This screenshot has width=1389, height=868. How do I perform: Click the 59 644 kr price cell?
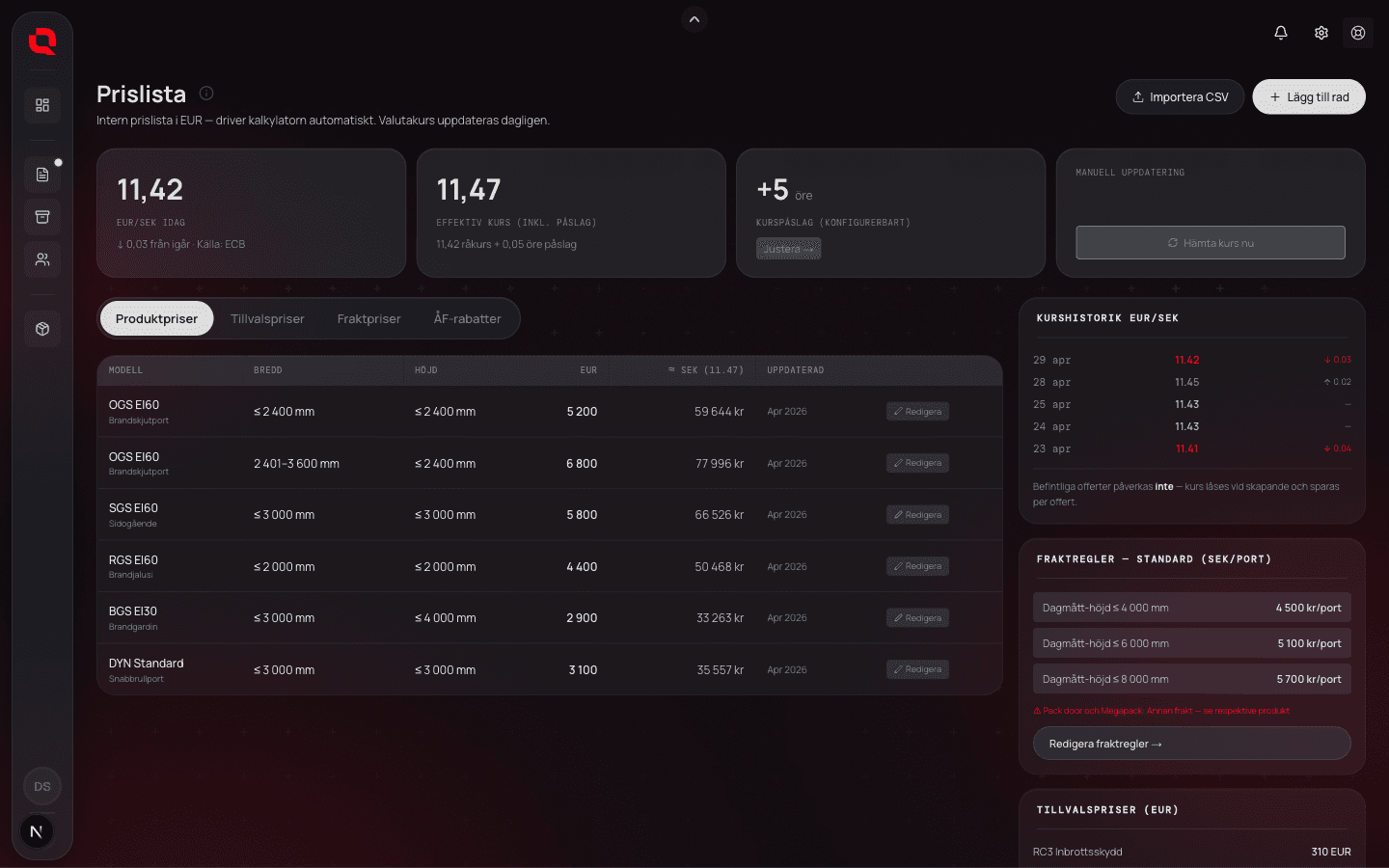click(x=719, y=412)
